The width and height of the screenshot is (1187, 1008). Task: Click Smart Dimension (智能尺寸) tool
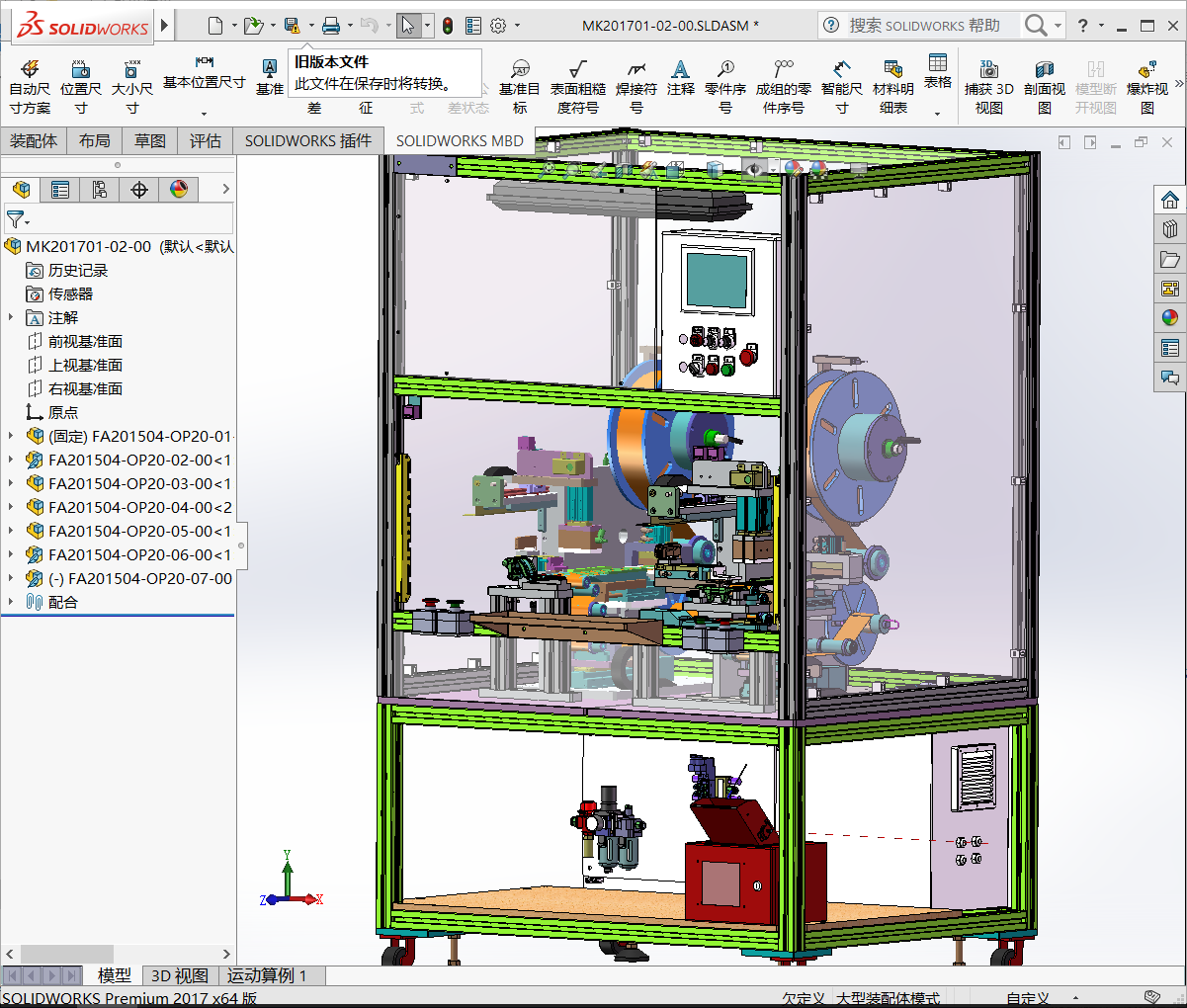click(842, 87)
